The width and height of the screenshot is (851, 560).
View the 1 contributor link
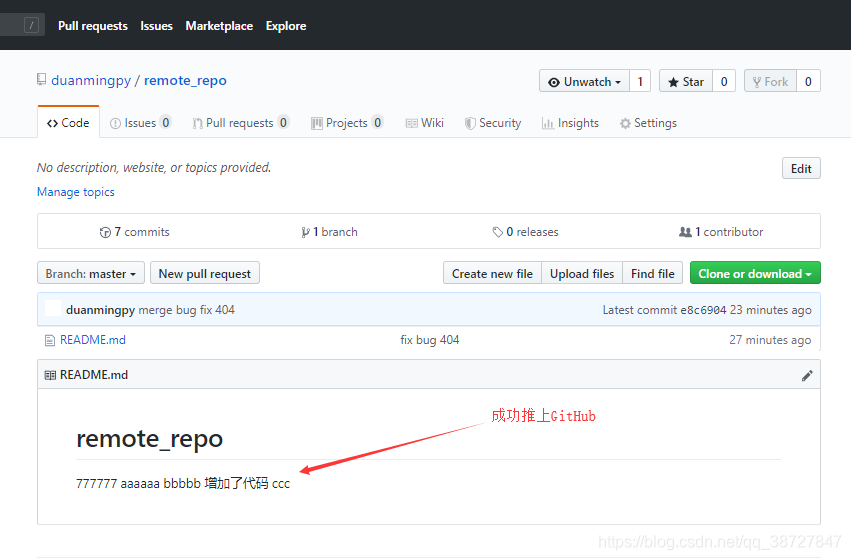[721, 232]
